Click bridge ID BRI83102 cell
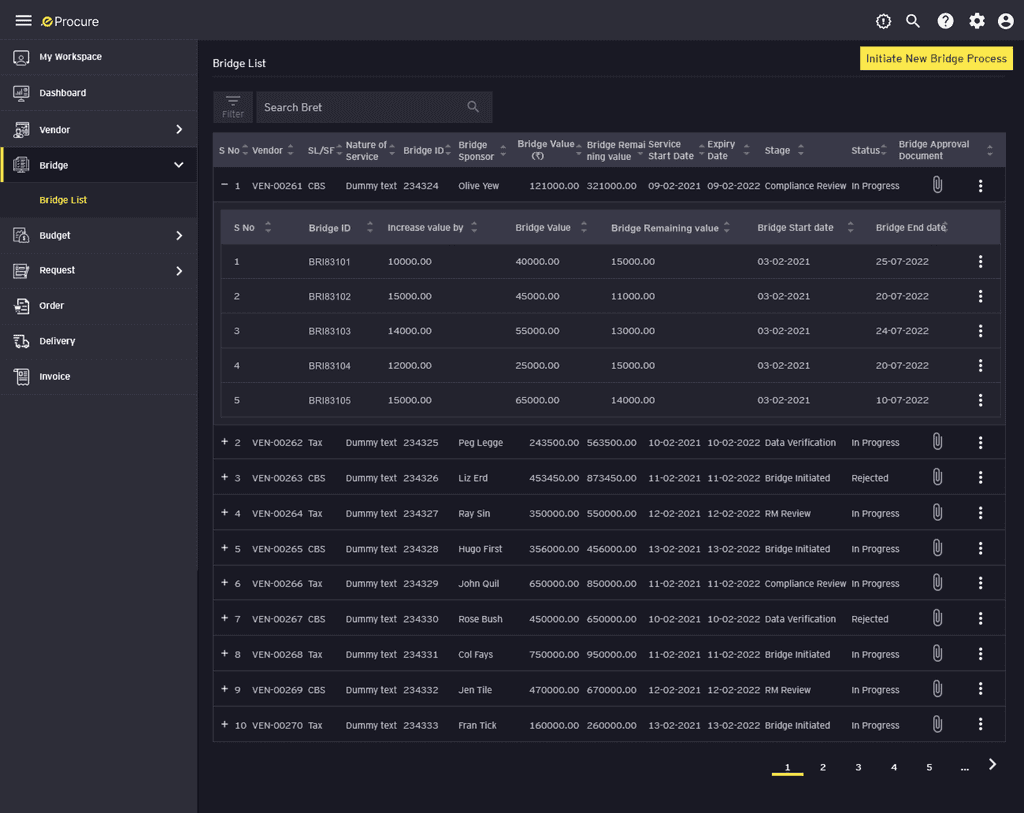This screenshot has height=813, width=1024. click(329, 296)
